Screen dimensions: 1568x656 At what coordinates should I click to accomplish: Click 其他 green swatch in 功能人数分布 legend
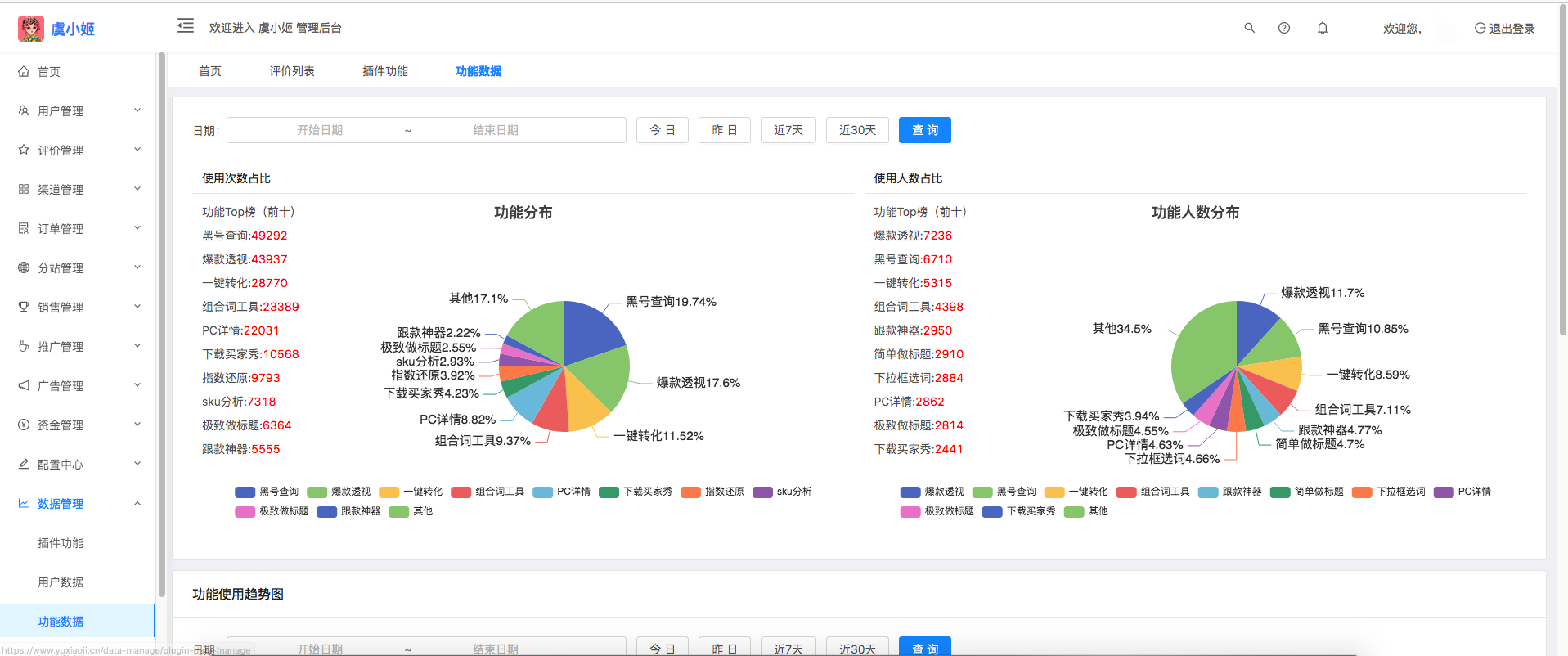coord(1075,512)
